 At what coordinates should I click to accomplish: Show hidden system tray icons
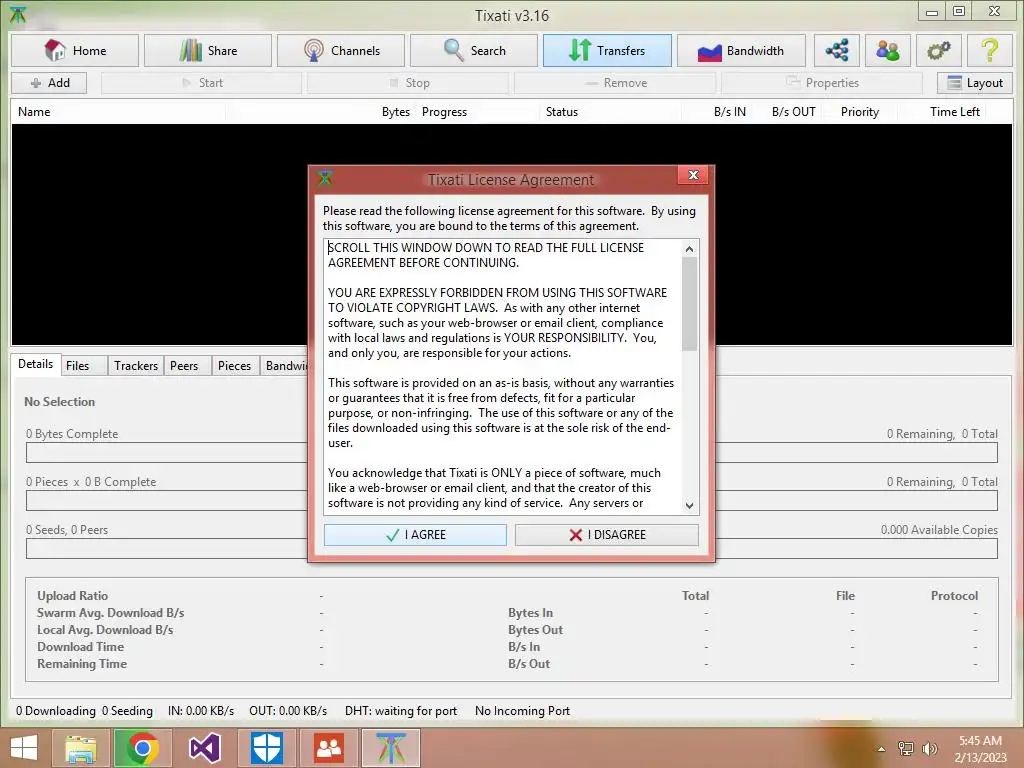[881, 749]
